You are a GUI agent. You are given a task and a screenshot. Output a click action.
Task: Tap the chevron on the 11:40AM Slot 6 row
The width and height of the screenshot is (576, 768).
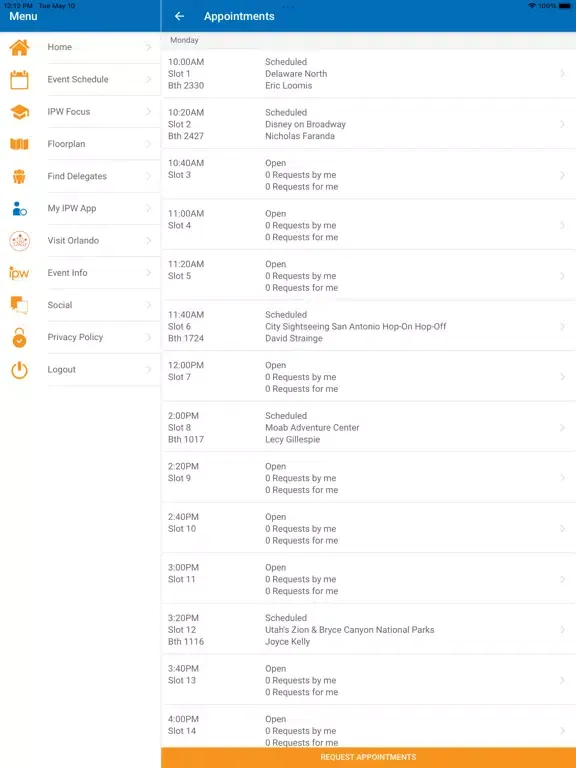562,327
